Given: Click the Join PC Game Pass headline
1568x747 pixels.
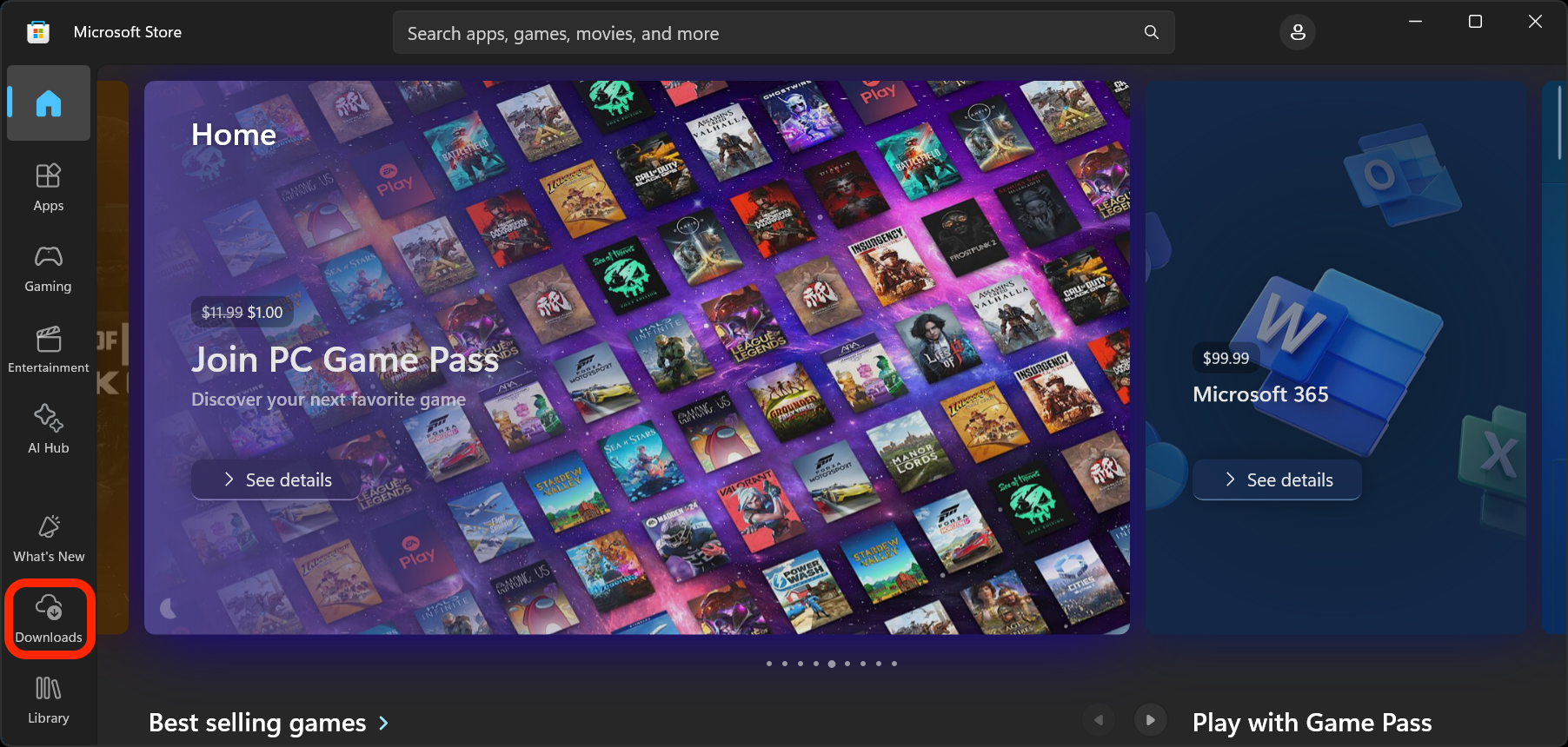Looking at the screenshot, I should click(345, 360).
